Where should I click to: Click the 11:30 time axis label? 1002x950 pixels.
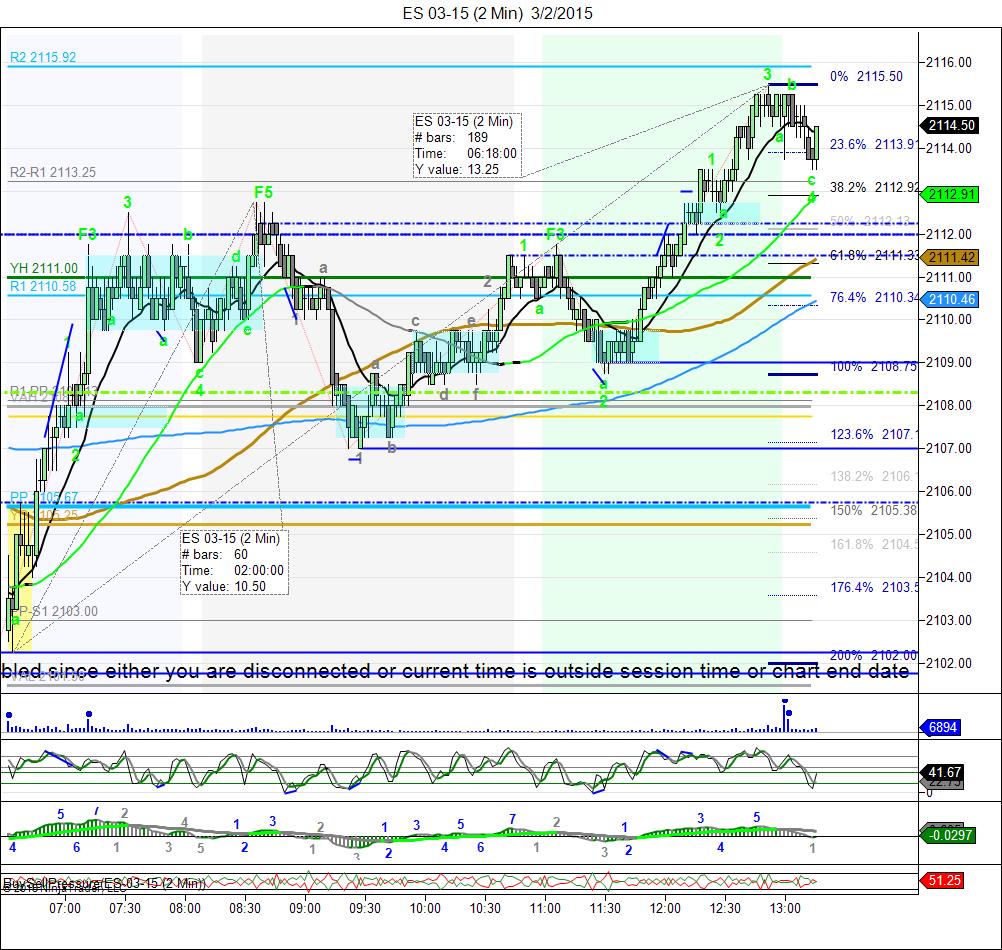[x=605, y=908]
